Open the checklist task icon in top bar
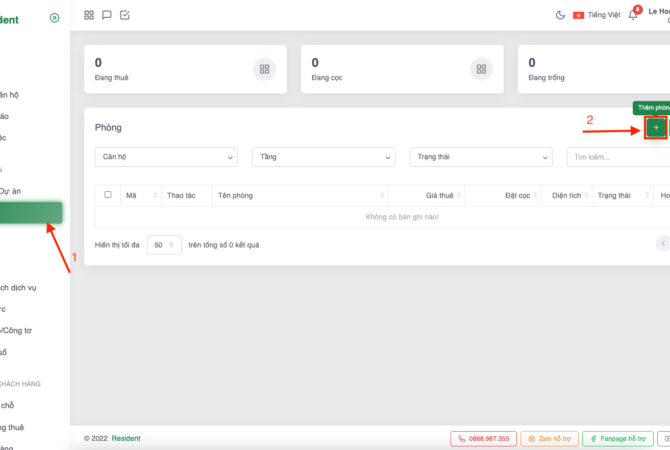The height and width of the screenshot is (450, 670). 124,15
